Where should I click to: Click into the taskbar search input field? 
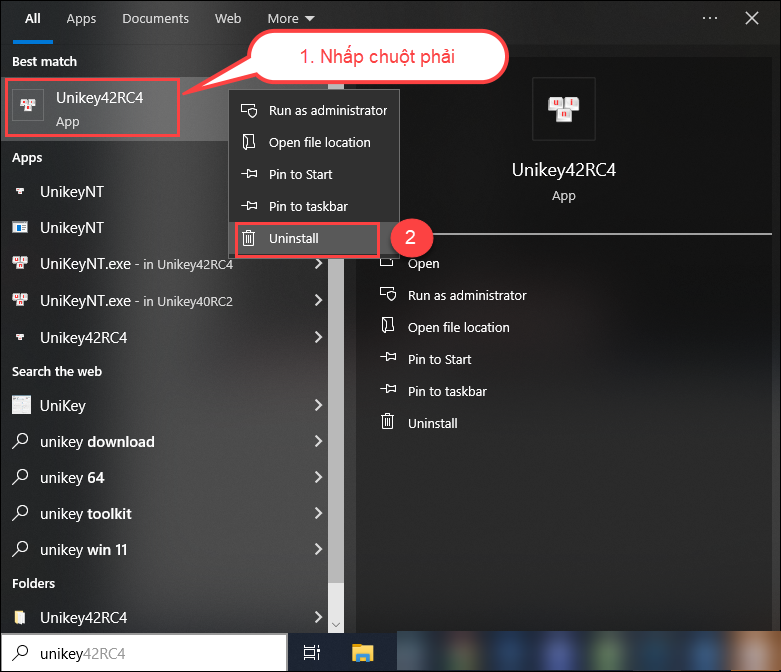tap(144, 653)
